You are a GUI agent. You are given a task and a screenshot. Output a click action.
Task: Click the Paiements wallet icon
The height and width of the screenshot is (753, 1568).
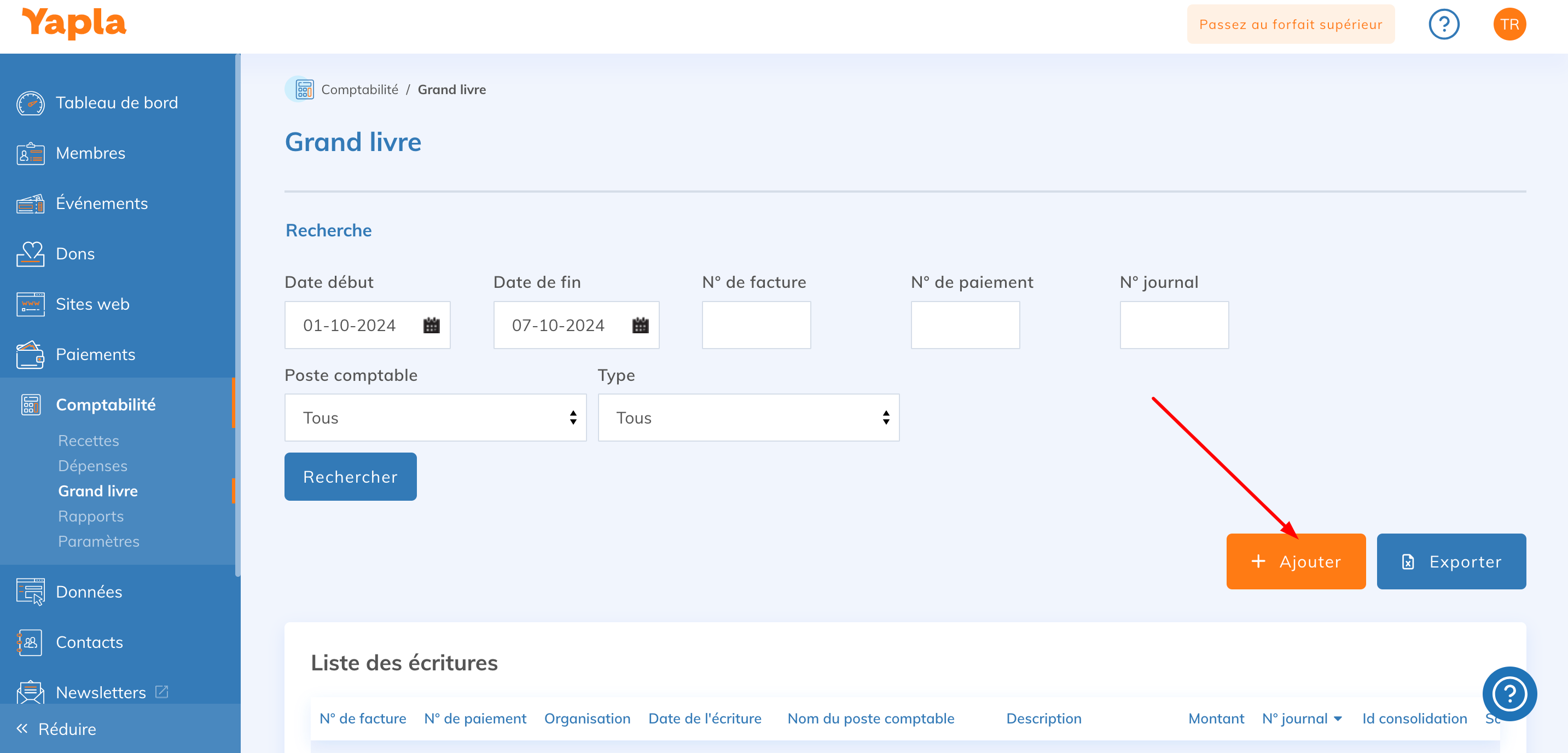point(31,355)
